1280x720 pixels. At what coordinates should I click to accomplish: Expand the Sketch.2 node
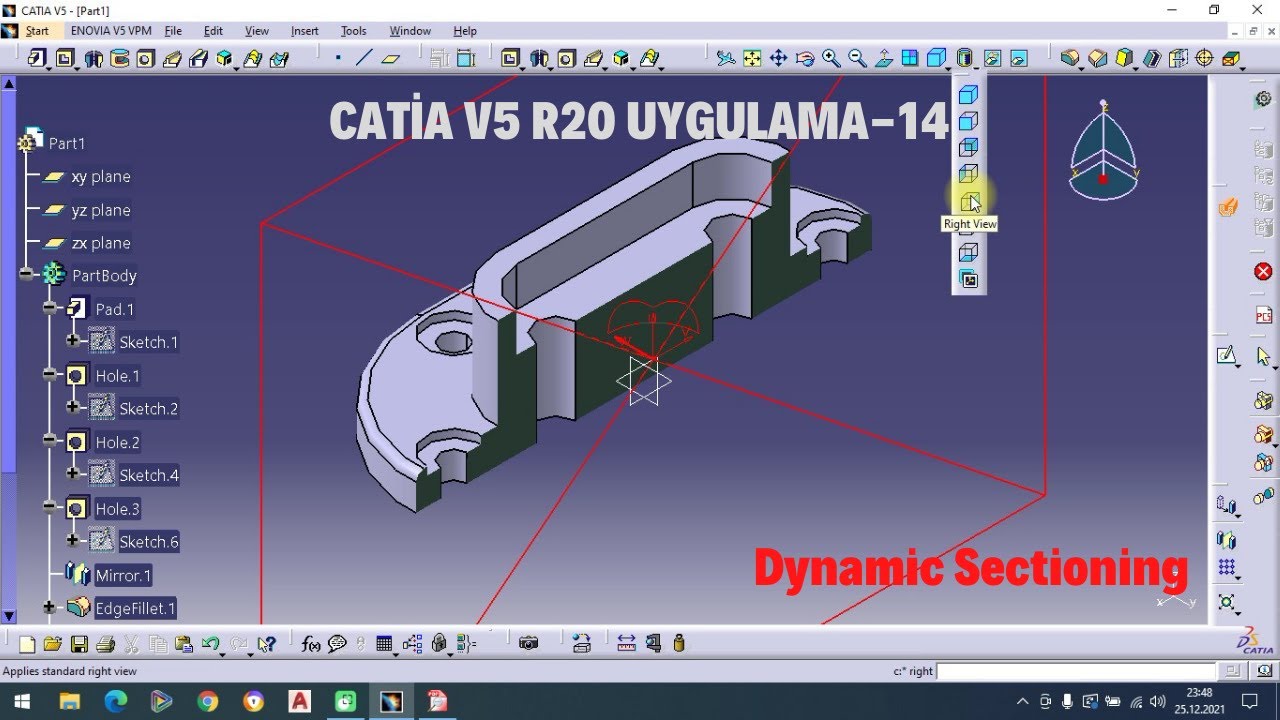72,408
